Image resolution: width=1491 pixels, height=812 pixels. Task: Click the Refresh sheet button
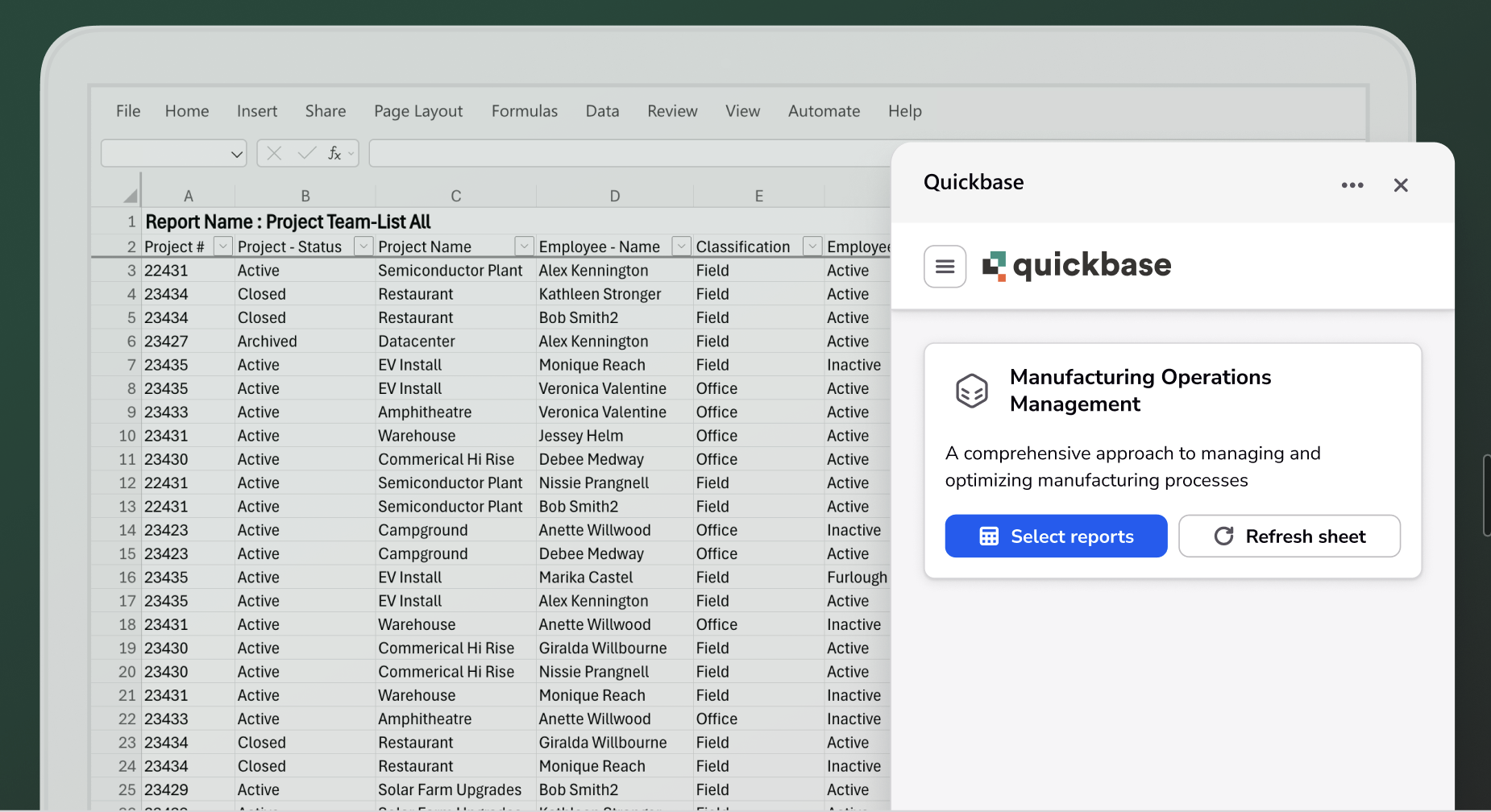(1290, 536)
